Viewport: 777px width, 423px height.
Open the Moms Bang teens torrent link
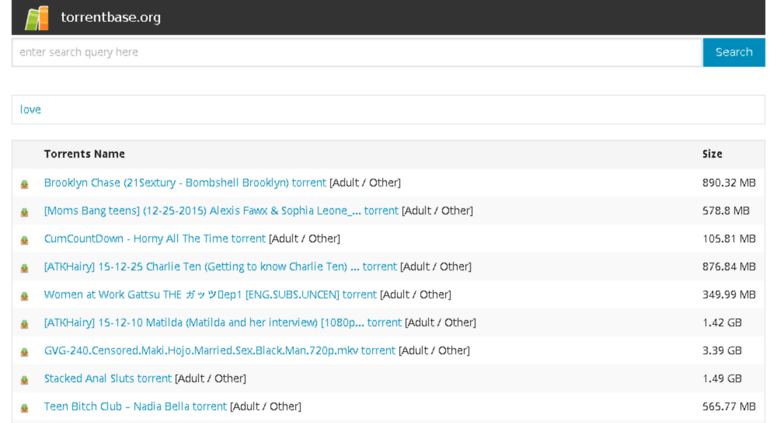[x=221, y=211]
